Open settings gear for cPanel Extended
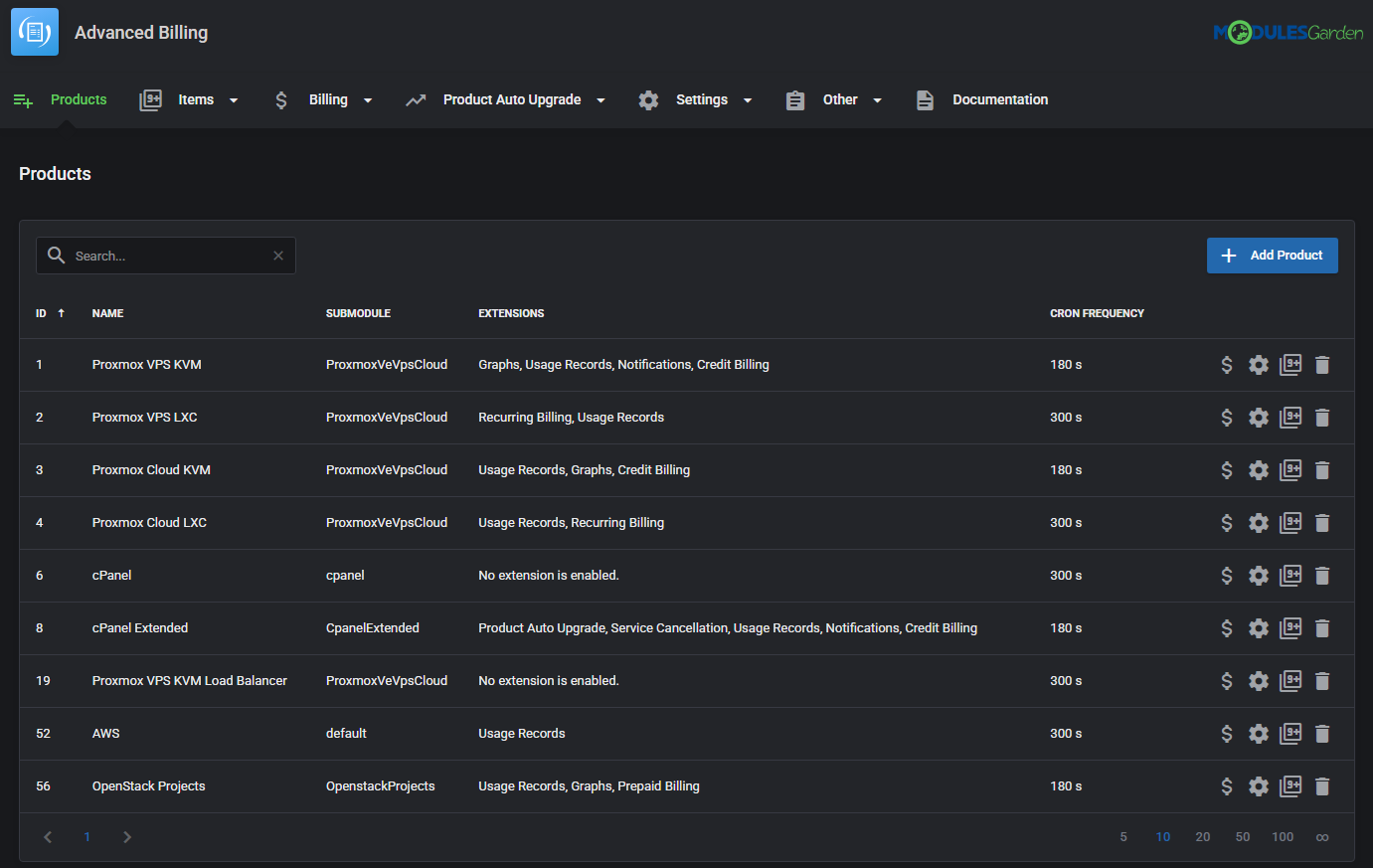This screenshot has width=1373, height=868. pos(1259,628)
